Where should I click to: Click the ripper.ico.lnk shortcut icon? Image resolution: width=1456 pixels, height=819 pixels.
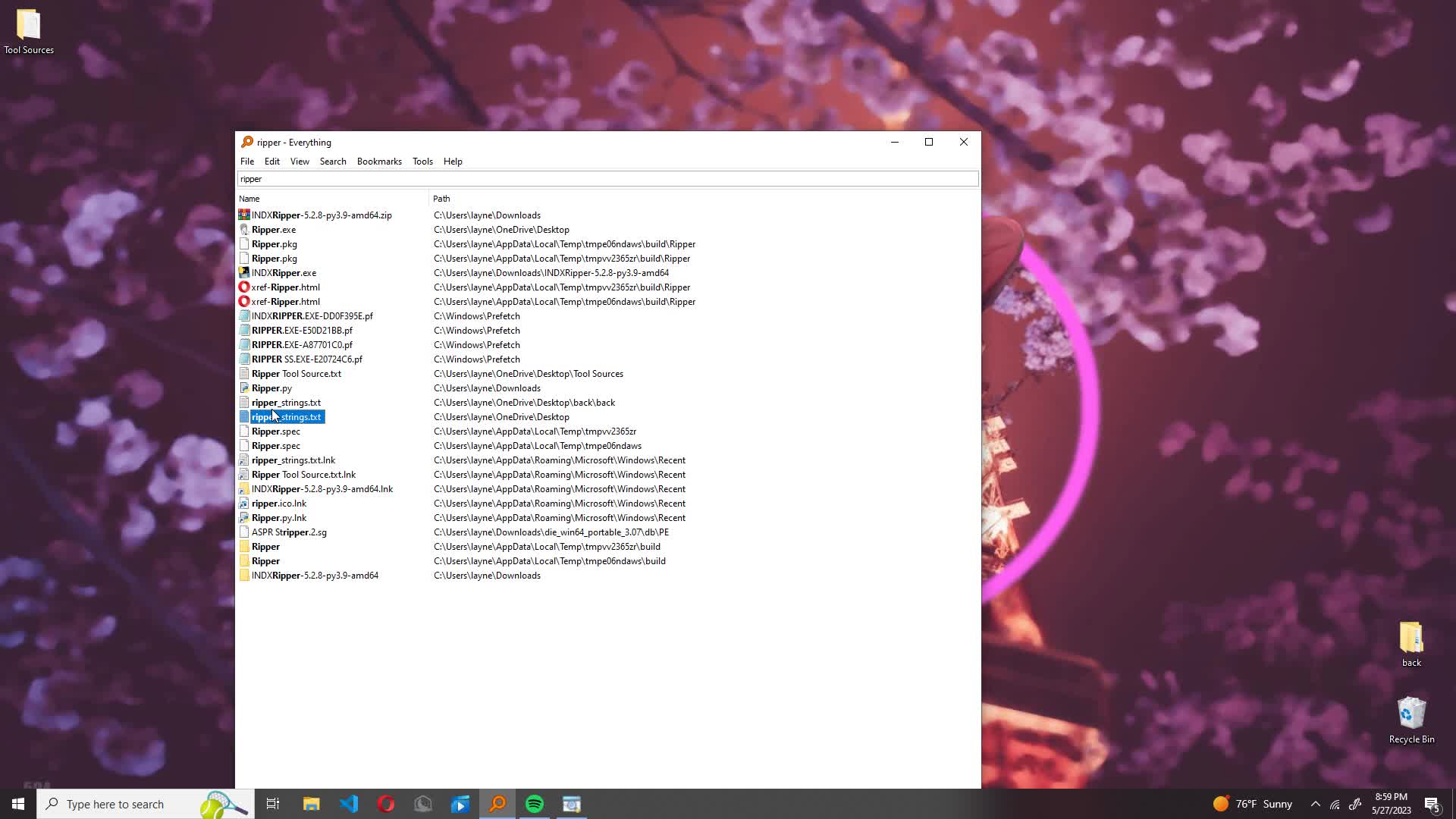click(243, 504)
